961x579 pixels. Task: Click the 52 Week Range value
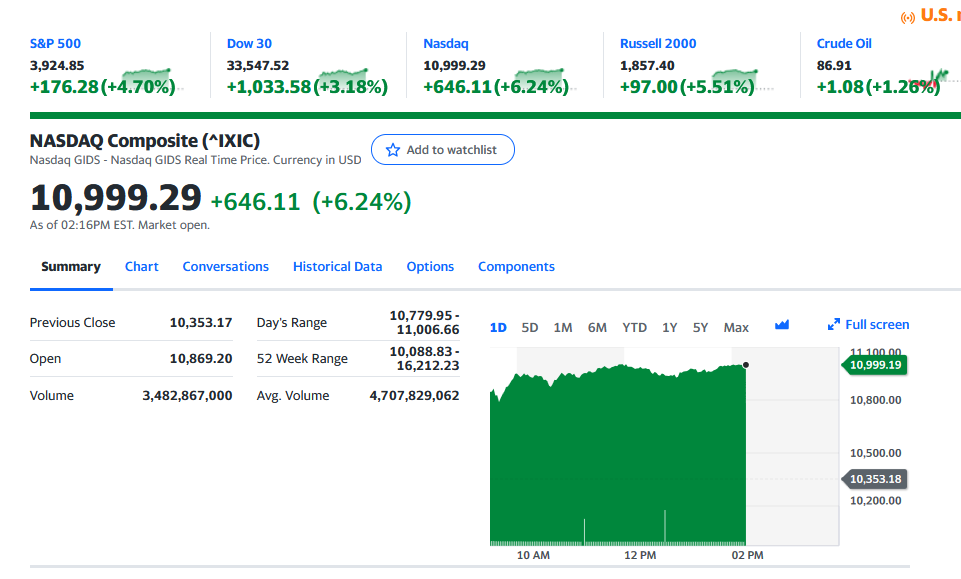425,358
